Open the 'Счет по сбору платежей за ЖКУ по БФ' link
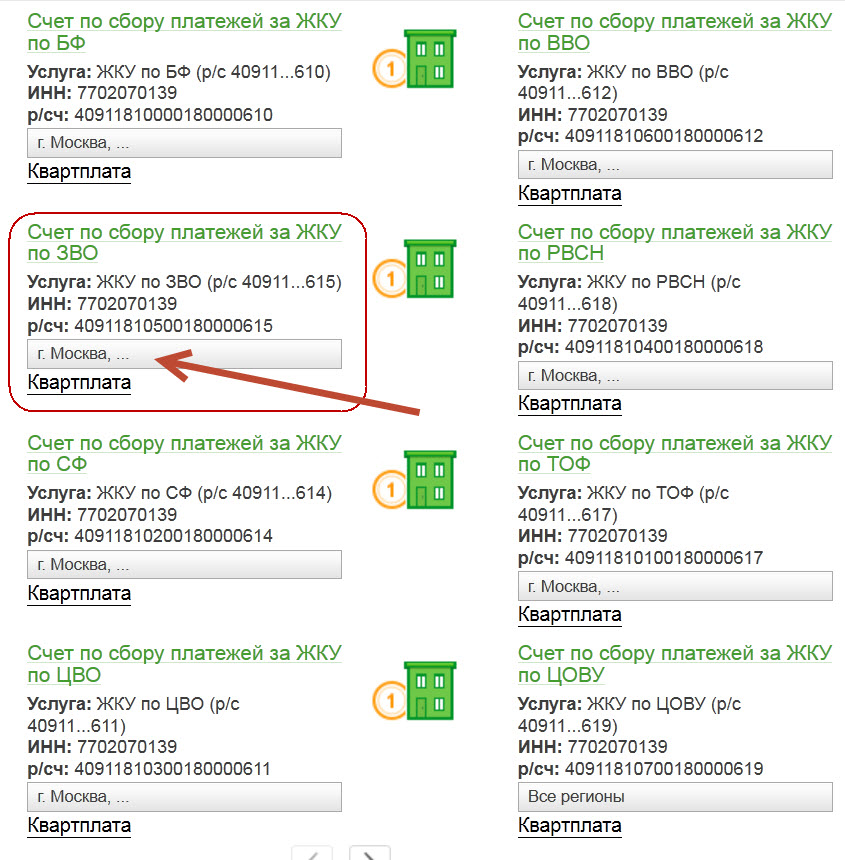 point(184,31)
